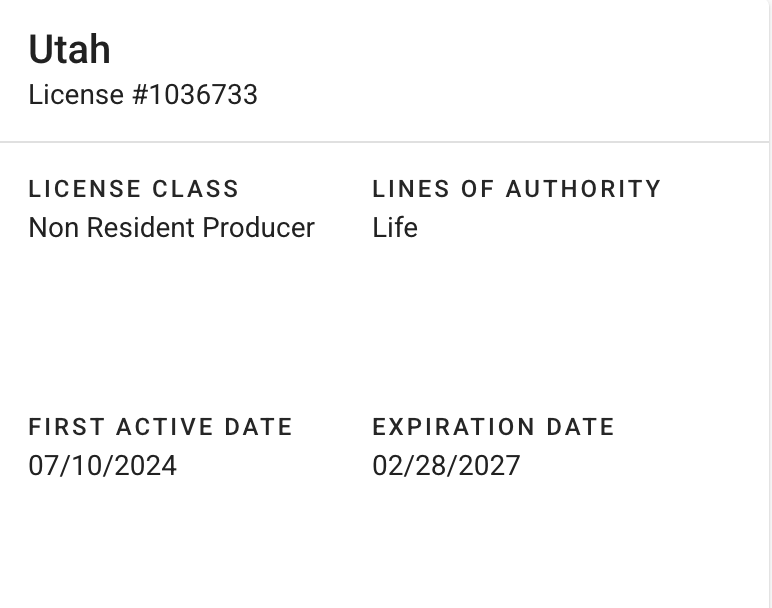Click the word AUTHORITY in the label
The width and height of the screenshot is (772, 608).
tap(583, 189)
